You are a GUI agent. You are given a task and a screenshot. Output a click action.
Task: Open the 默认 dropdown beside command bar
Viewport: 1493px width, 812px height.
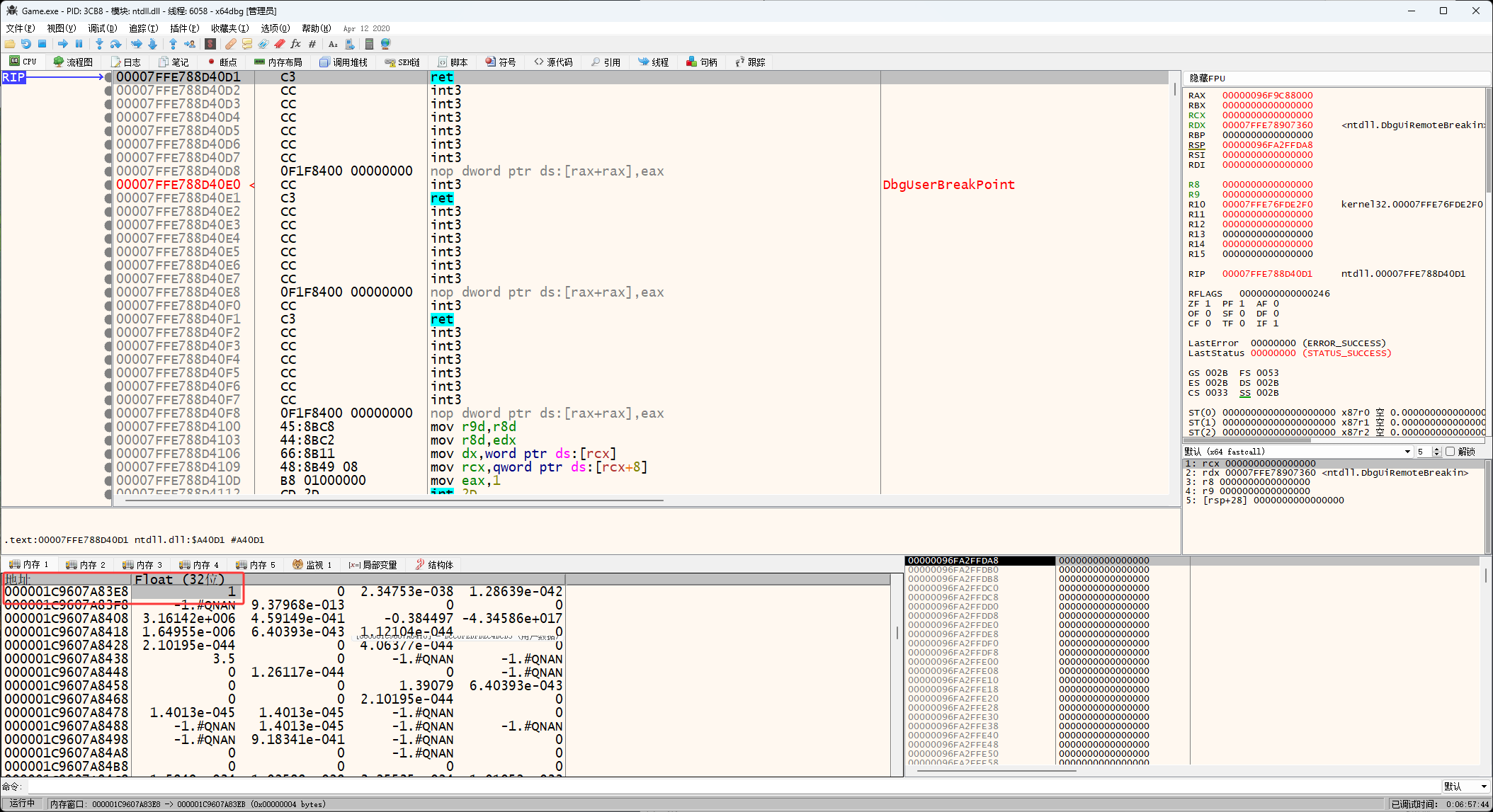1484,787
